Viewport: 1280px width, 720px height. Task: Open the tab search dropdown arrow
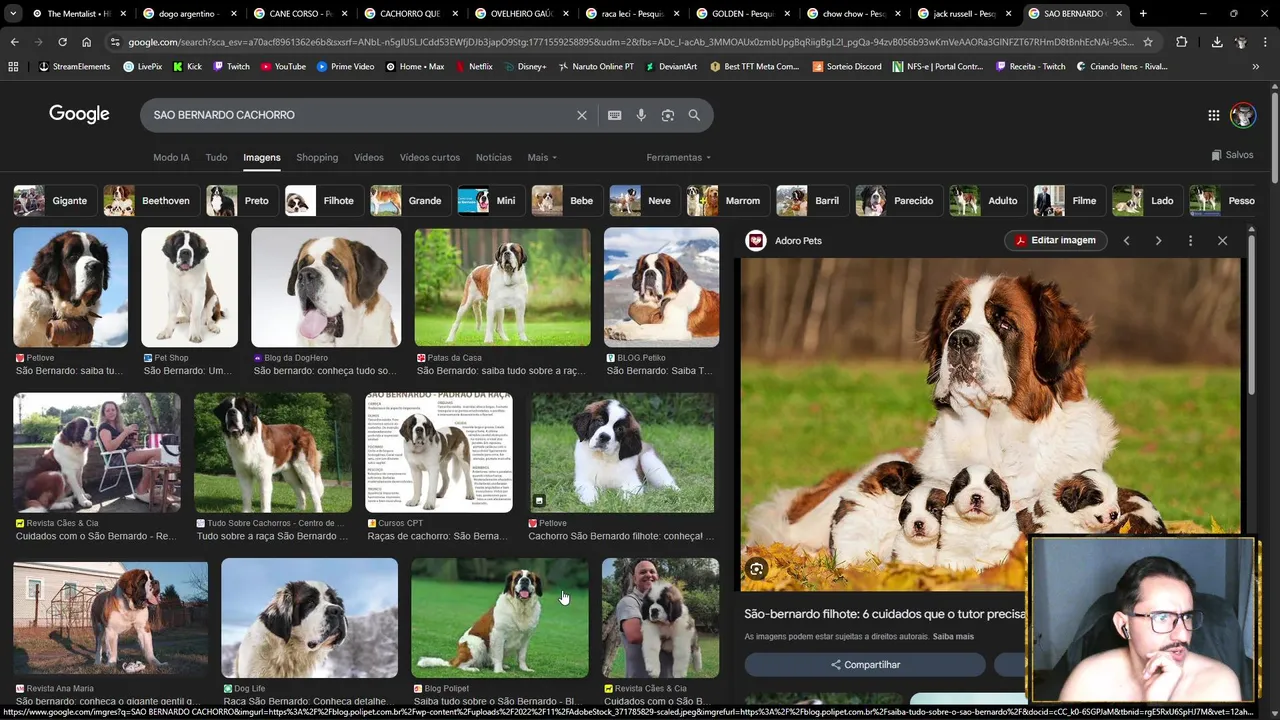coord(14,14)
